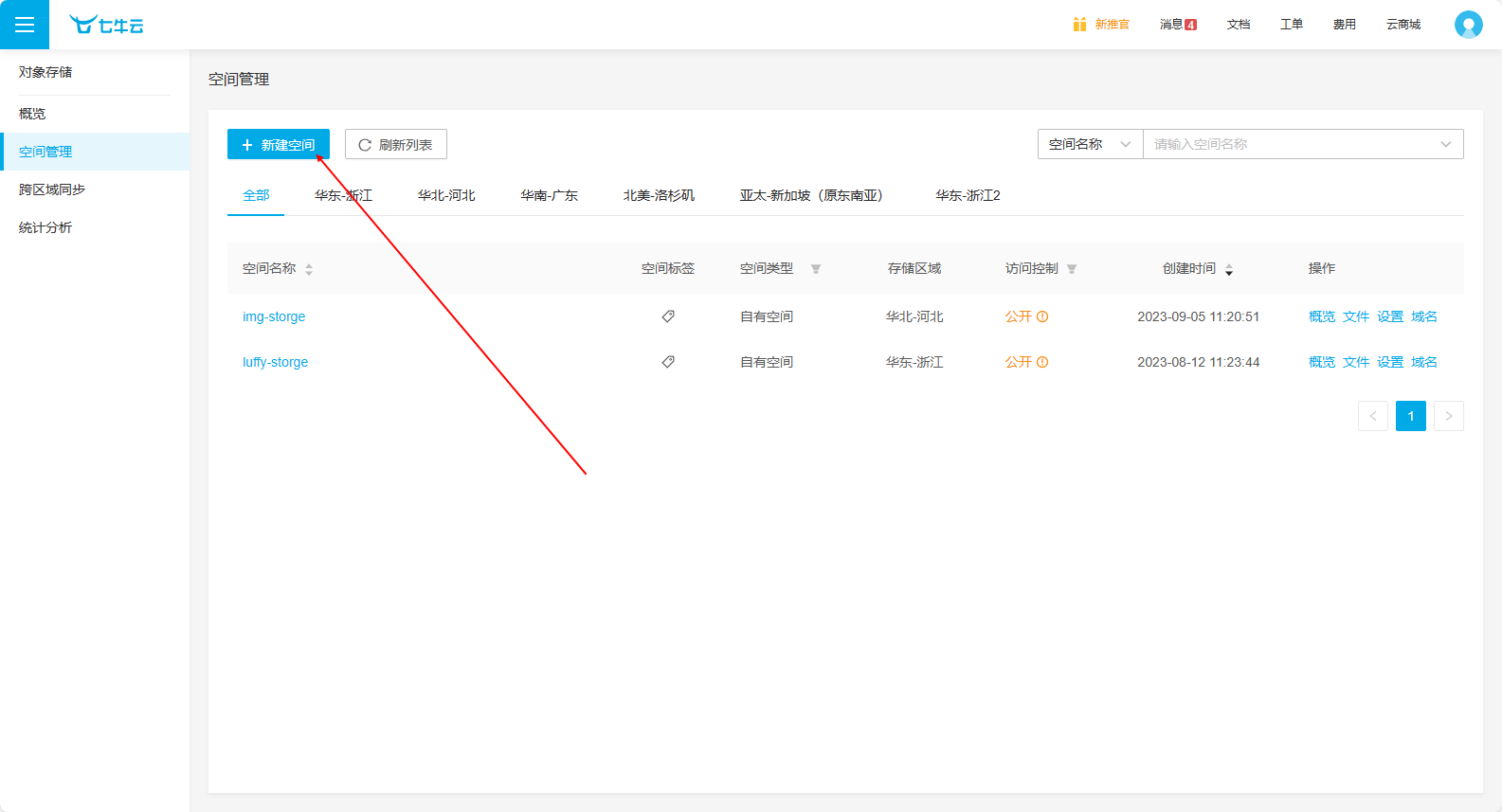Switch to the 华东-浙江2 tab
Image resolution: width=1502 pixels, height=812 pixels.
click(x=968, y=195)
